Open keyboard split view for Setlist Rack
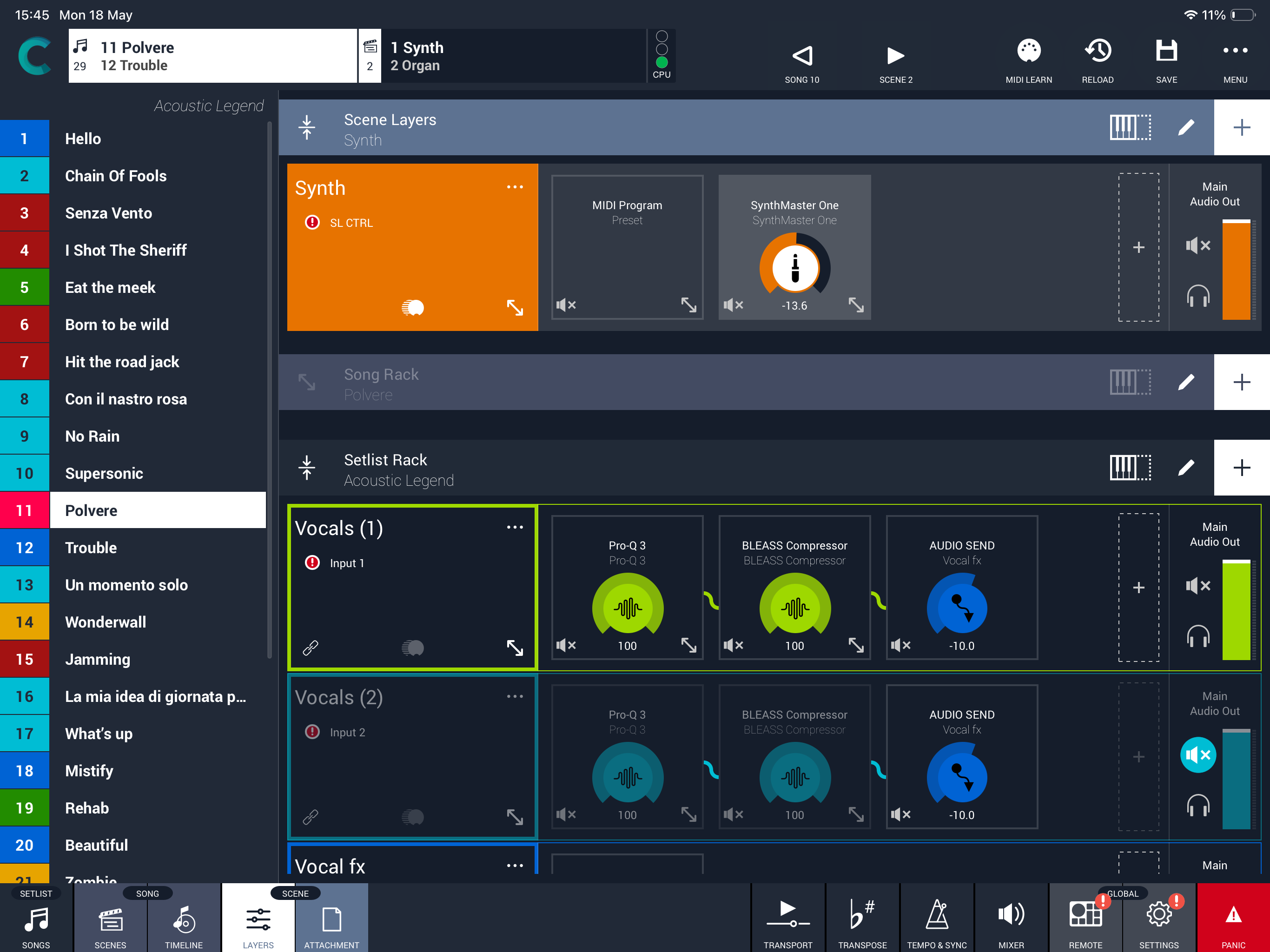Screen dimensions: 1270x952 [x=1130, y=467]
